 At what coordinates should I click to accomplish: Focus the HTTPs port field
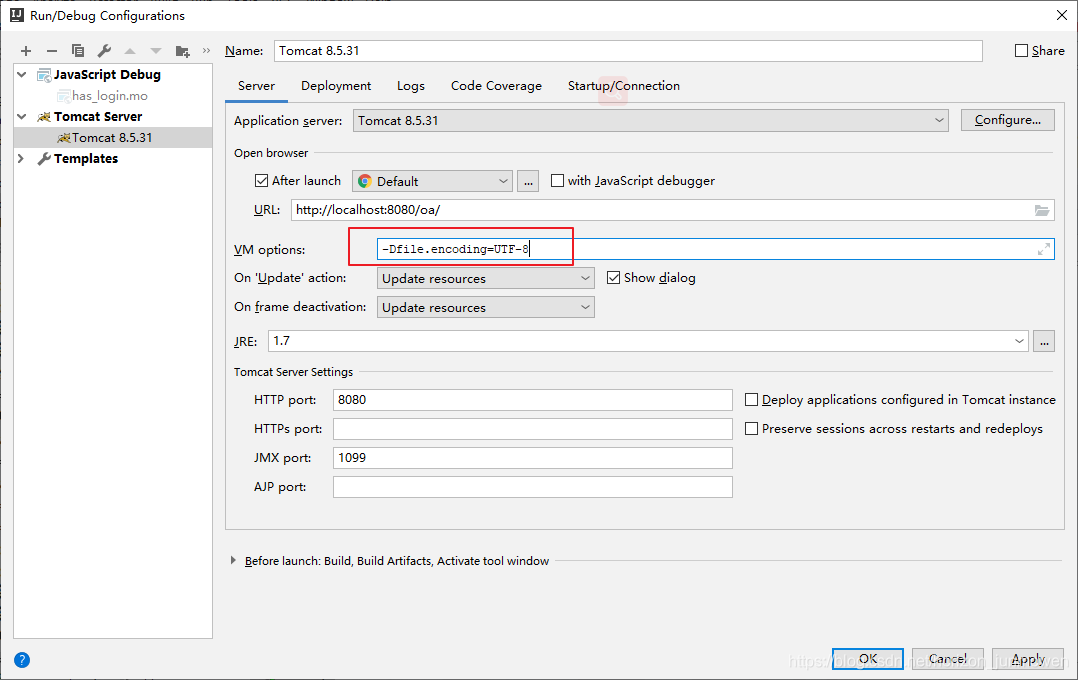[x=533, y=428]
